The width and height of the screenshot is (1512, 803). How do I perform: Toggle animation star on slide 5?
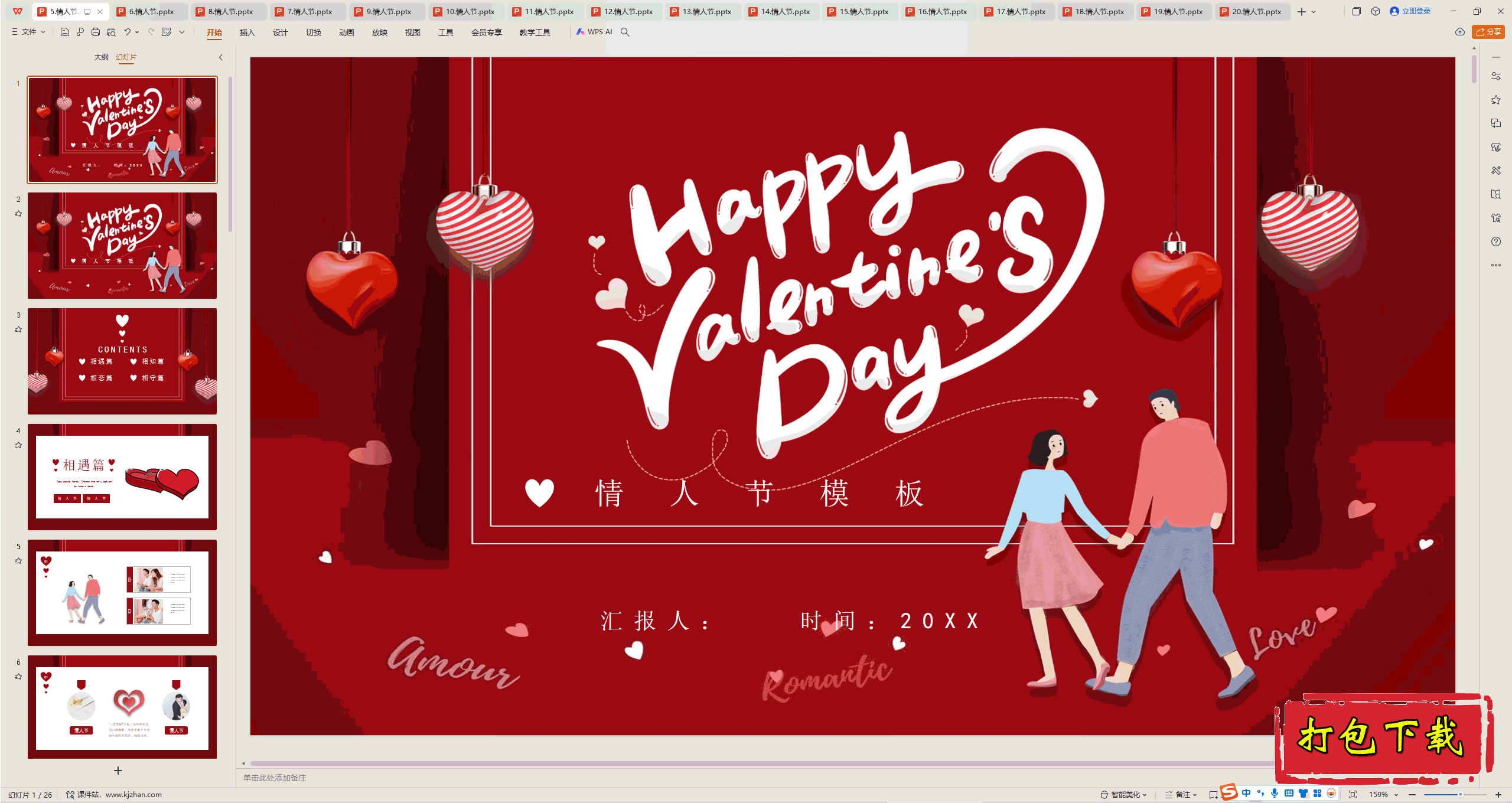[x=18, y=561]
